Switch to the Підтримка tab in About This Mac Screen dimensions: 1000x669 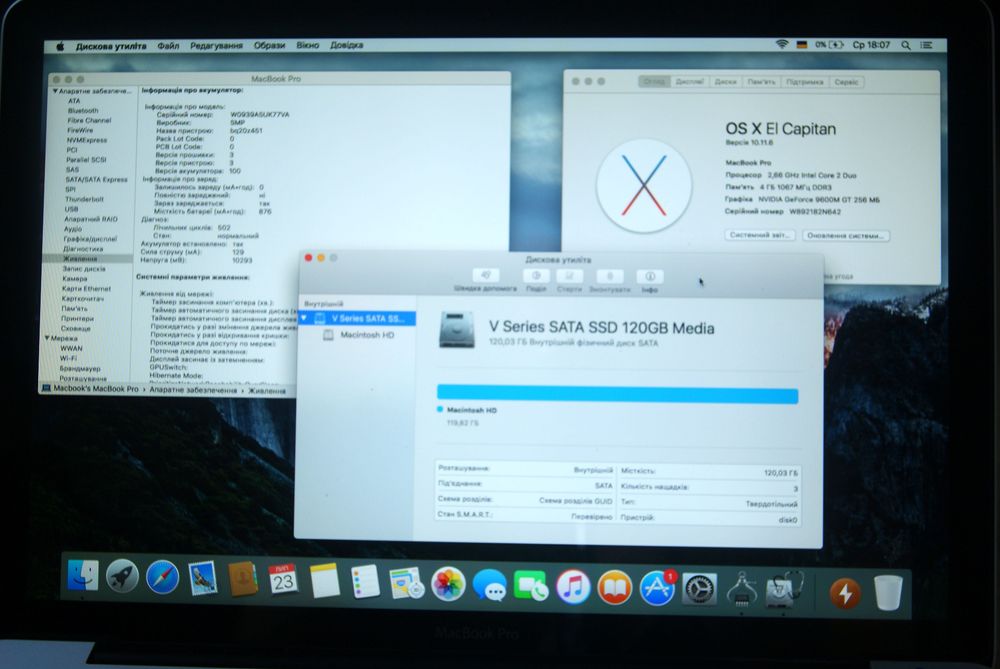(804, 82)
